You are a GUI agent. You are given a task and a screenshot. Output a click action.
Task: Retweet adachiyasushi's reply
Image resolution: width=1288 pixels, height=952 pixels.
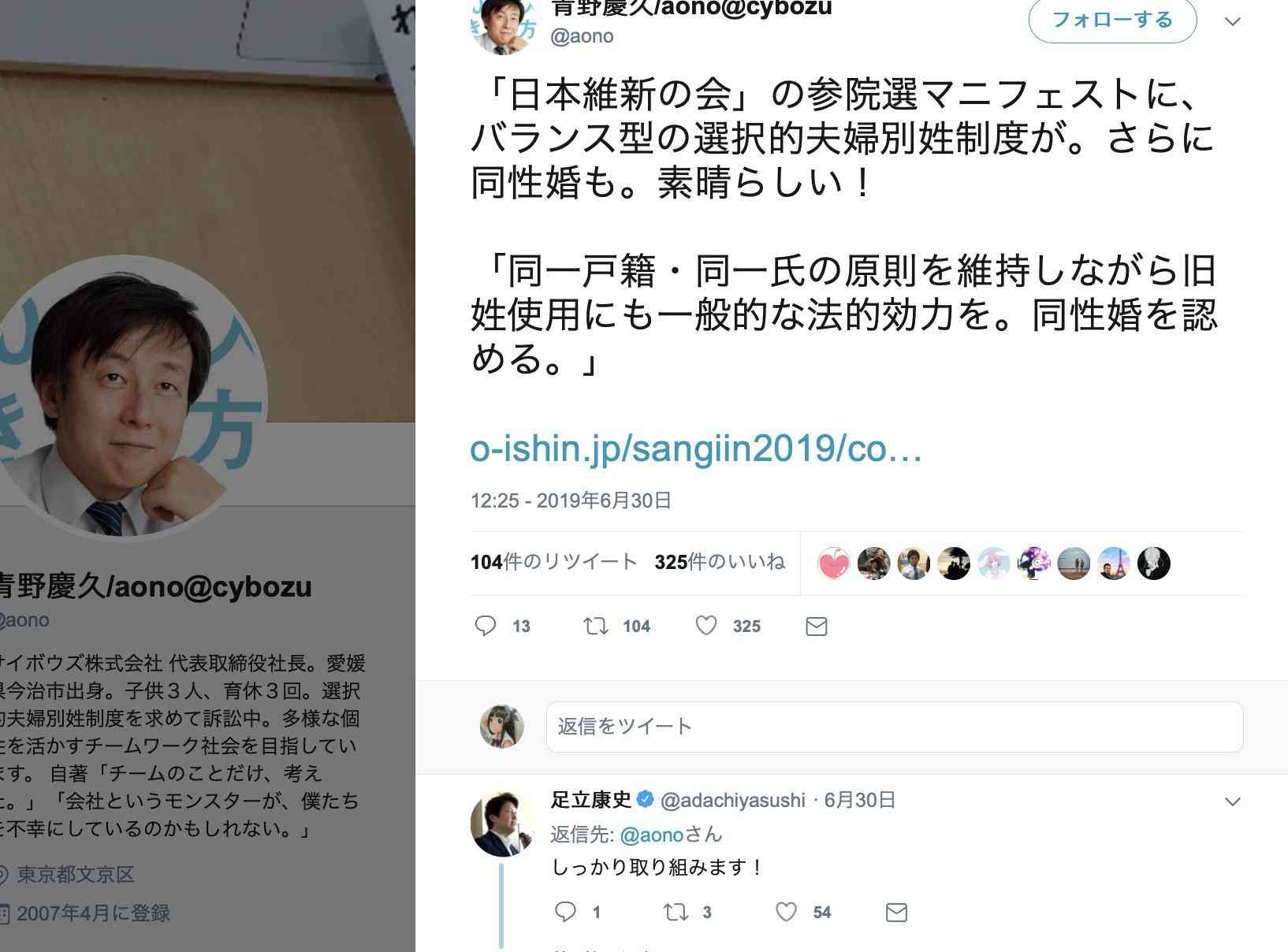676,912
